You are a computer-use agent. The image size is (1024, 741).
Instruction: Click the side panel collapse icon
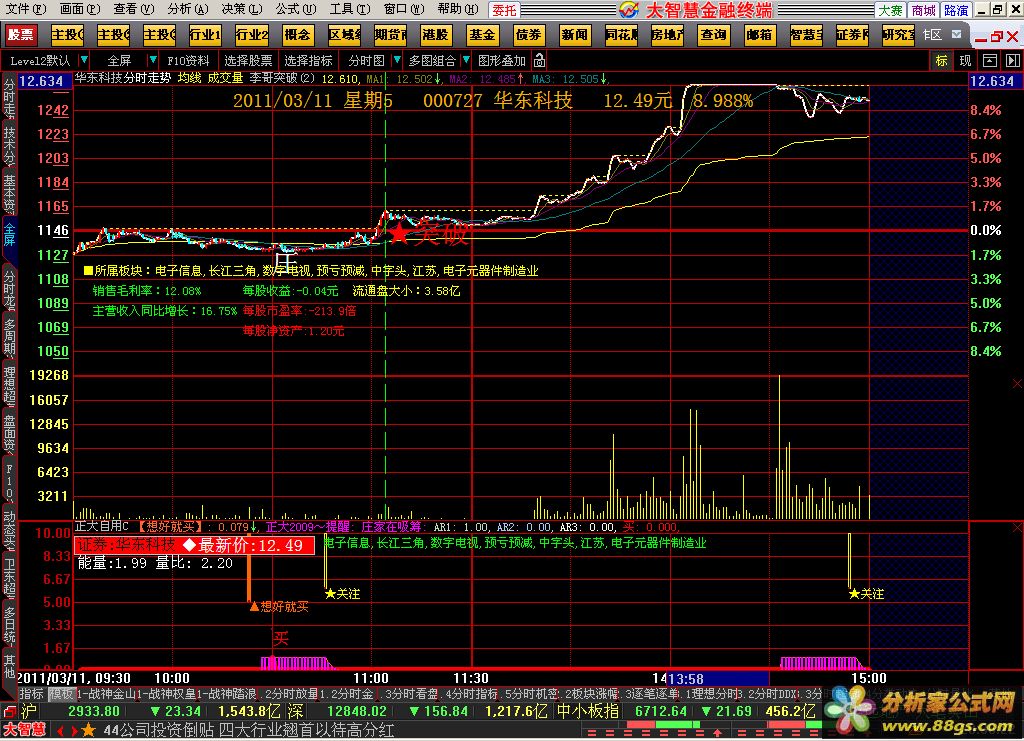coord(1012,61)
